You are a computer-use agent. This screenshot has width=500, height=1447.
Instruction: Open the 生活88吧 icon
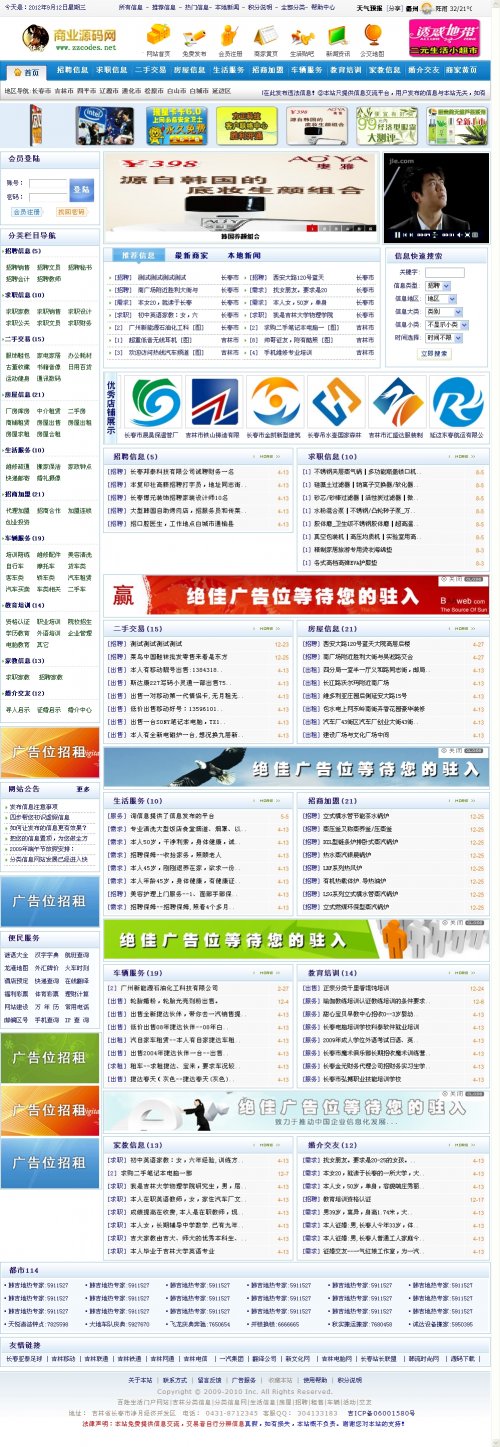coord(301,39)
